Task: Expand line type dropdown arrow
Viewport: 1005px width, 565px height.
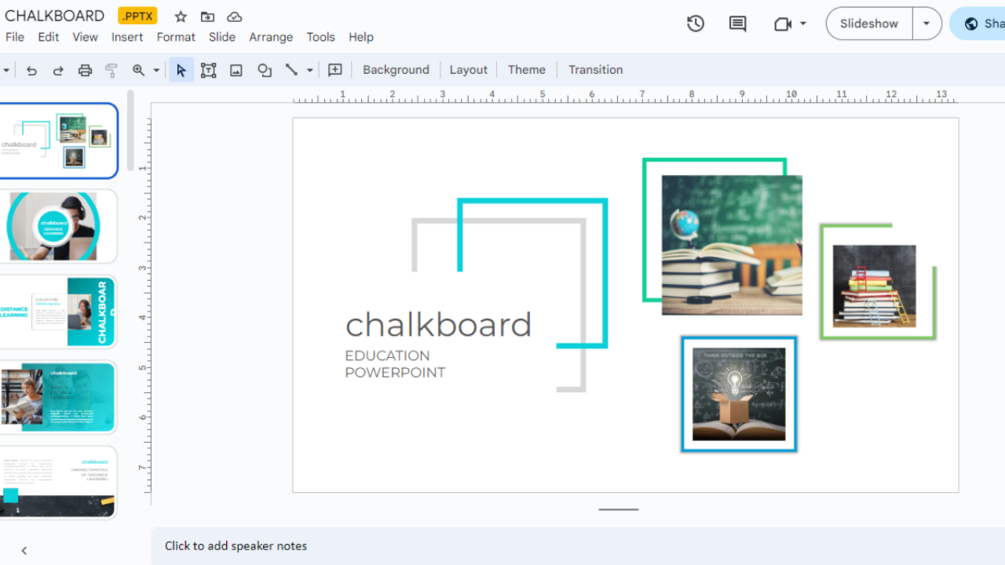Action: pos(310,70)
